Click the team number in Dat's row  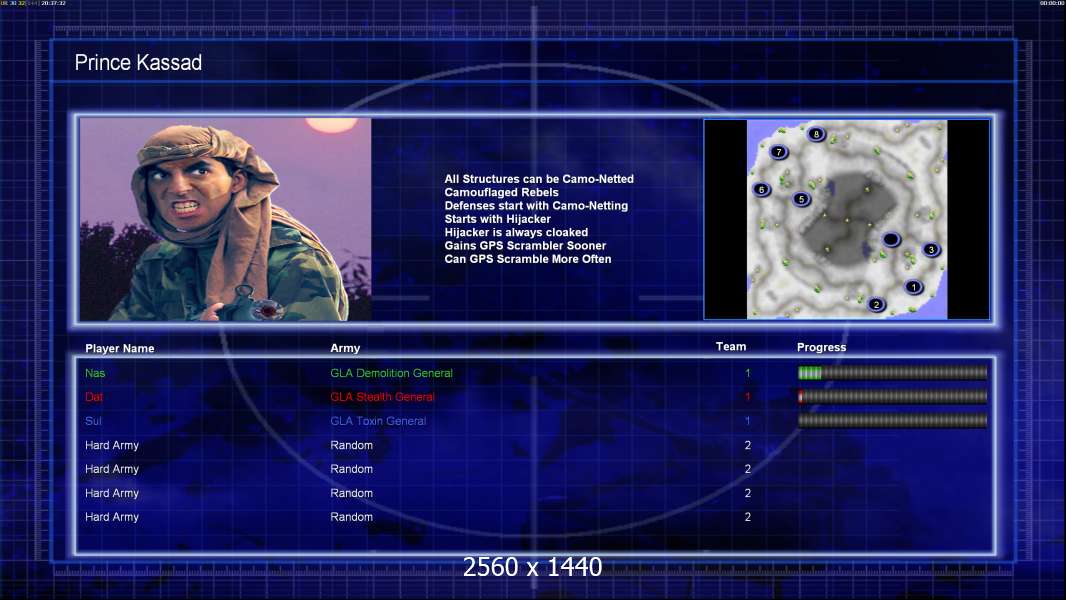748,397
